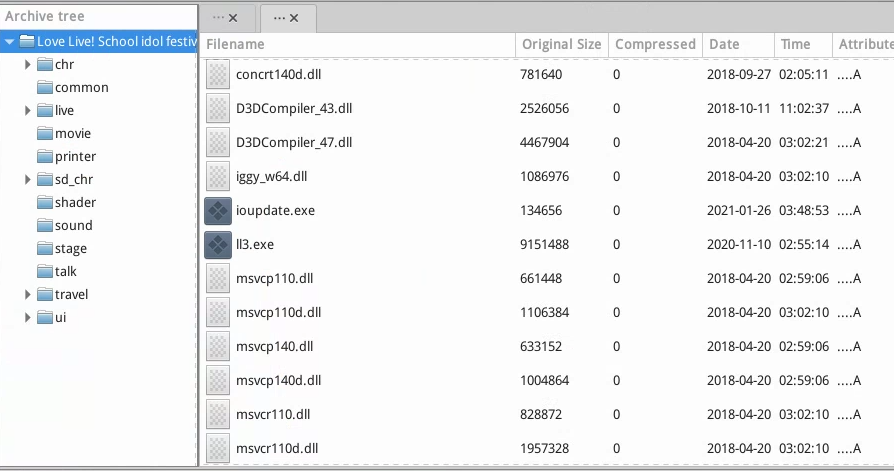Click date 2018-09-27
The image size is (894, 471).
pos(739,75)
